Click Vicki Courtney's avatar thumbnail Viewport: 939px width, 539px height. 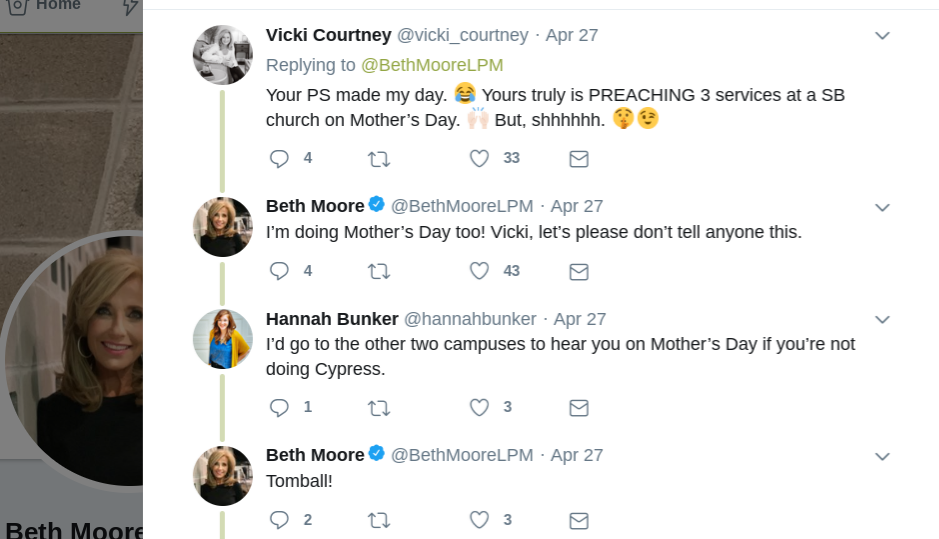tap(222, 55)
